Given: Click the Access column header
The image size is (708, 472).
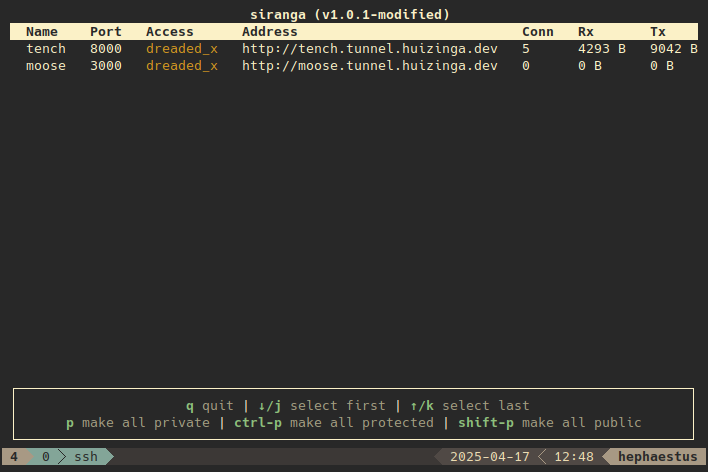Looking at the screenshot, I should [x=170, y=32].
